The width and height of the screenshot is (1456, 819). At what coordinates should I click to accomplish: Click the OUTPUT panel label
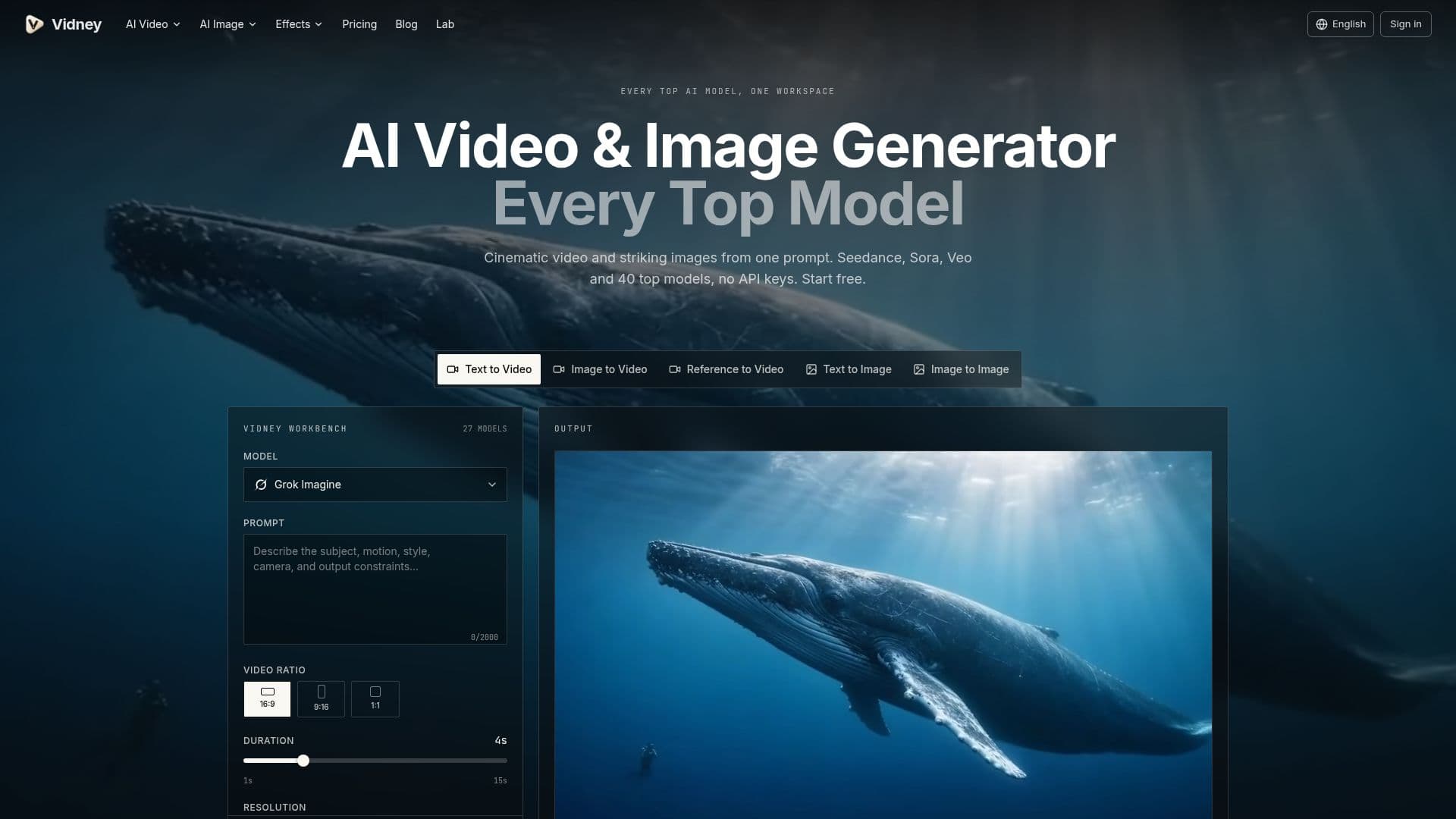[x=573, y=429]
